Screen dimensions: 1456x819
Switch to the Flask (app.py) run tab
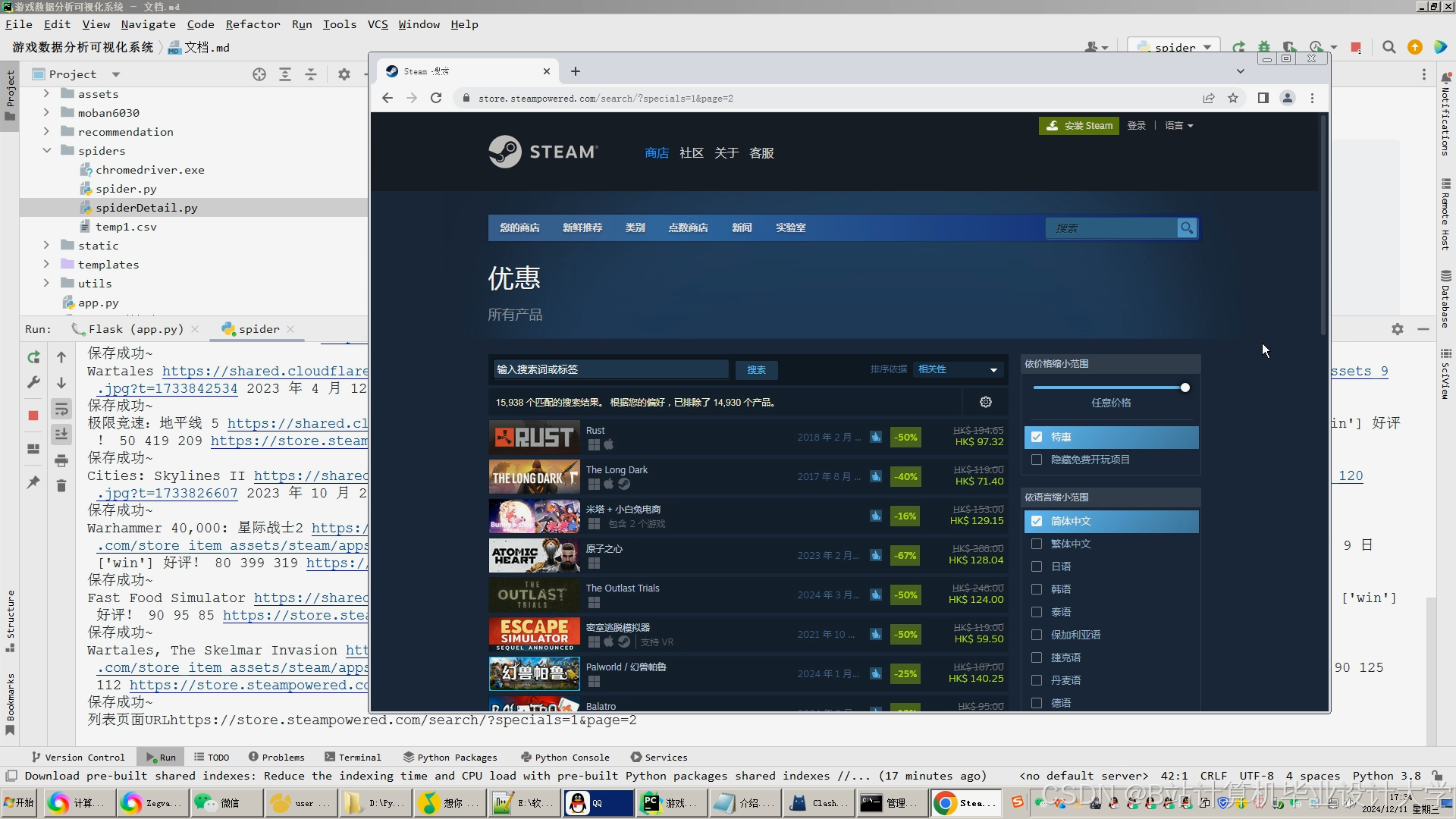pos(135,329)
